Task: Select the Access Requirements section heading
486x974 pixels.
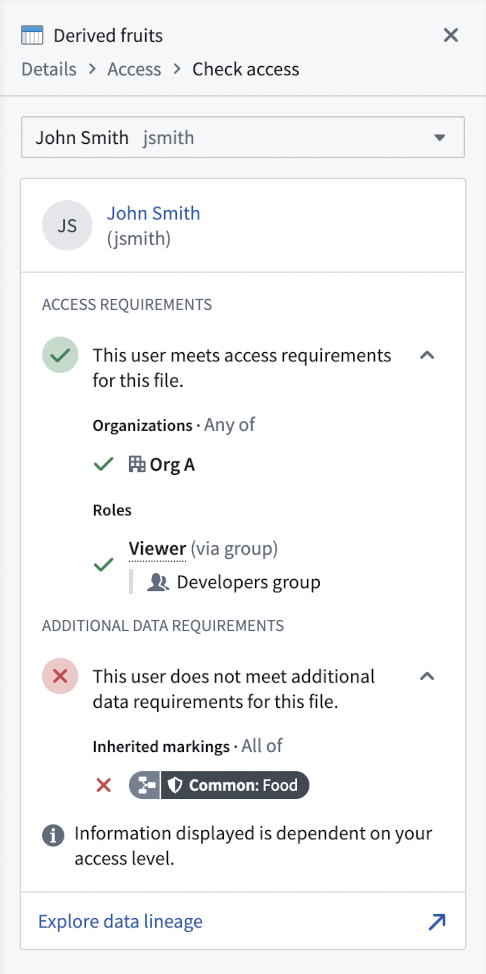Action: point(127,305)
